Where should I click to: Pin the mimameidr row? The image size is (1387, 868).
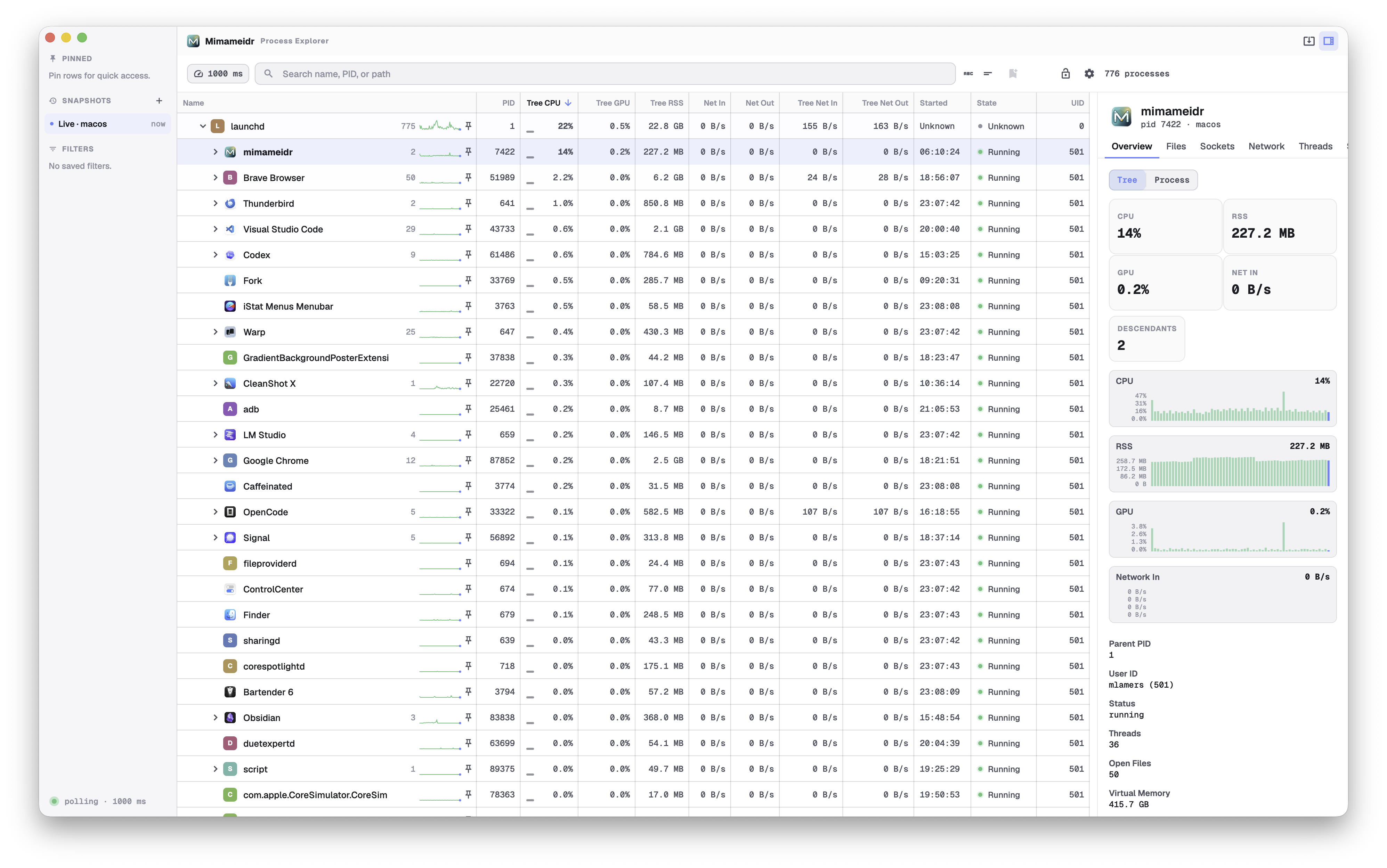tap(469, 152)
